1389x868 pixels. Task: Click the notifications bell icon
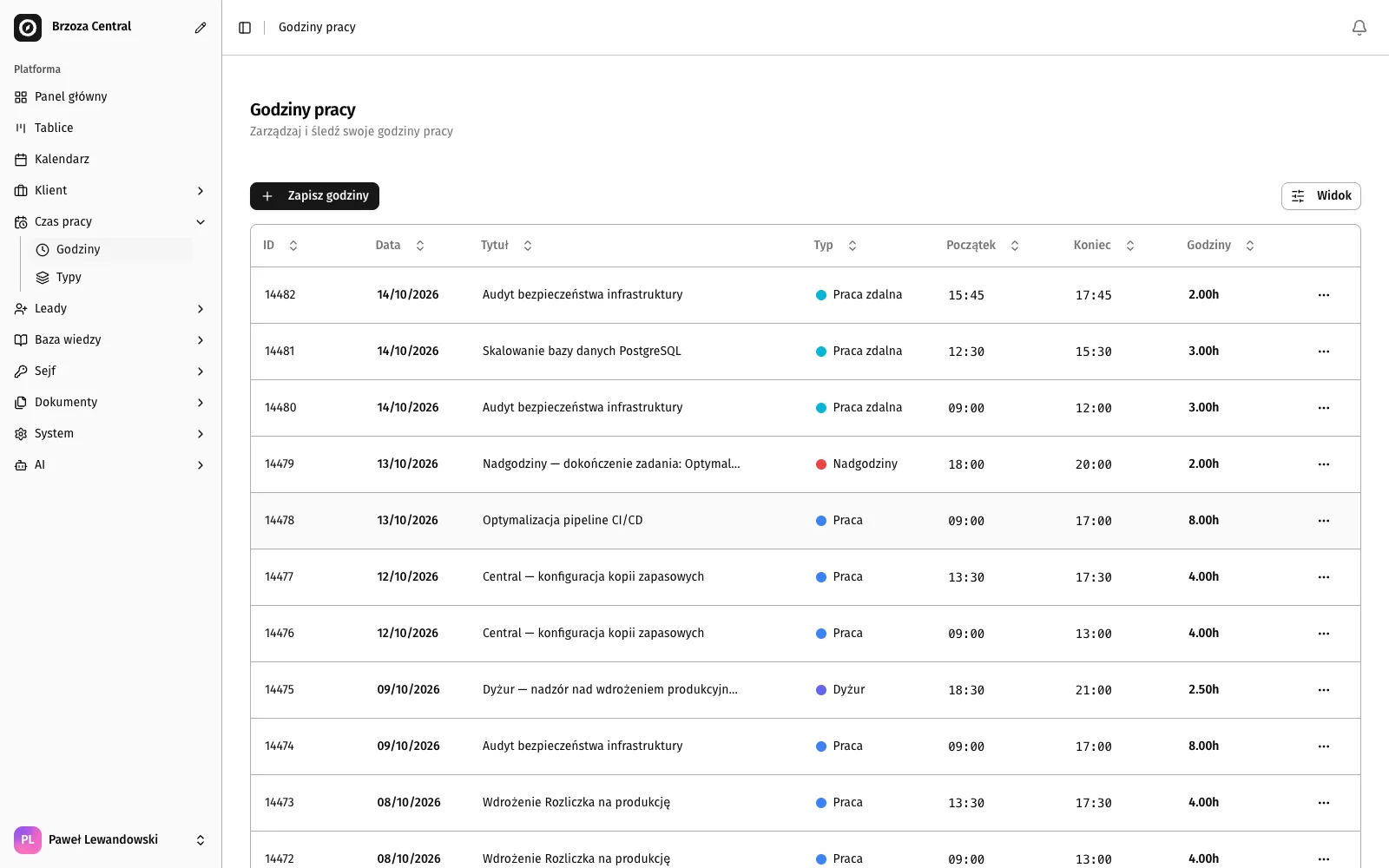coord(1359,28)
